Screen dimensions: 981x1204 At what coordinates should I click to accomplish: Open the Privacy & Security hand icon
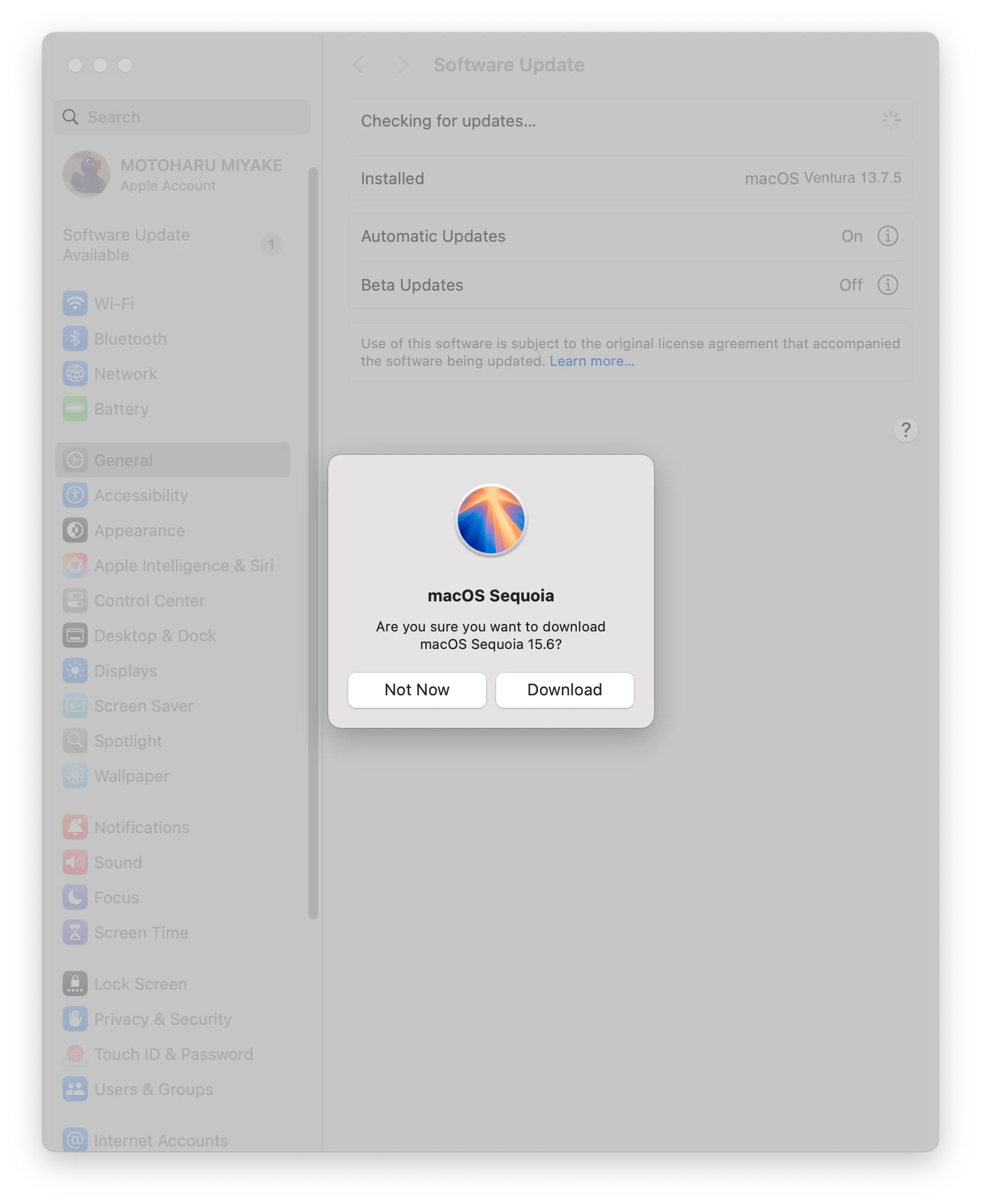75,1019
